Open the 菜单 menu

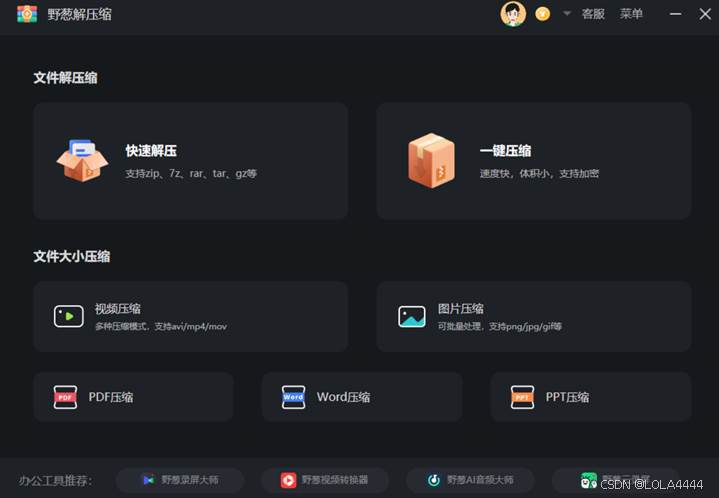631,14
